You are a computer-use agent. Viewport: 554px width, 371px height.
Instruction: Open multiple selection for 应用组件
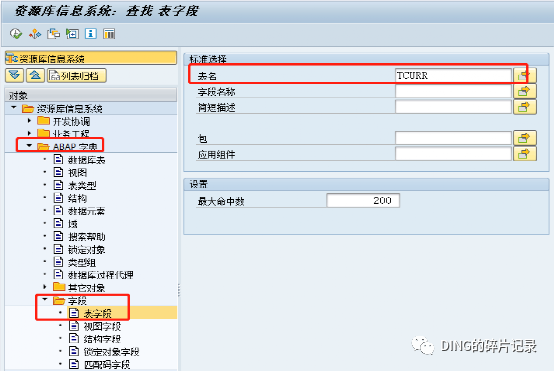[x=525, y=154]
